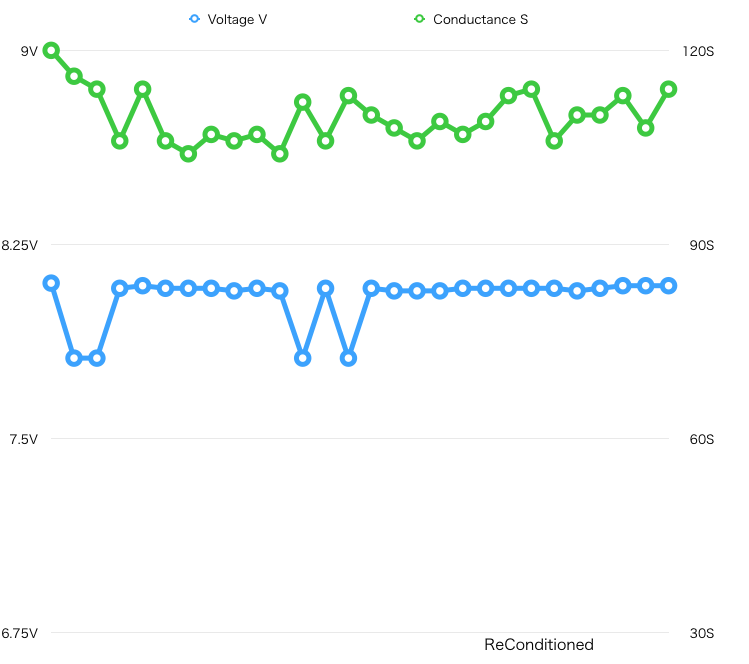Image resolution: width=749 pixels, height=664 pixels.
Task: Click the third Voltage data point
Action: pyautogui.click(x=97, y=358)
